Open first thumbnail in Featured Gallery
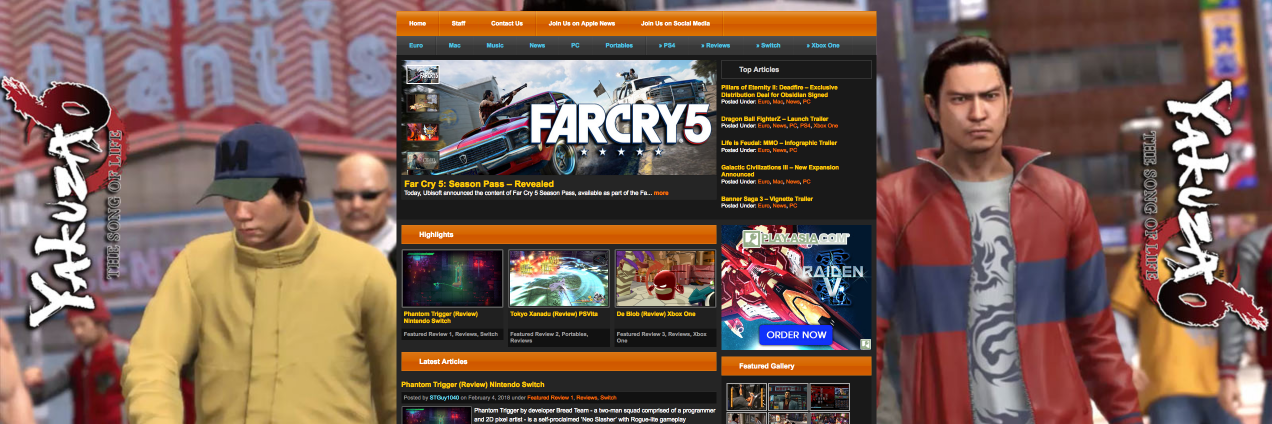Image resolution: width=1272 pixels, height=424 pixels. (x=747, y=396)
